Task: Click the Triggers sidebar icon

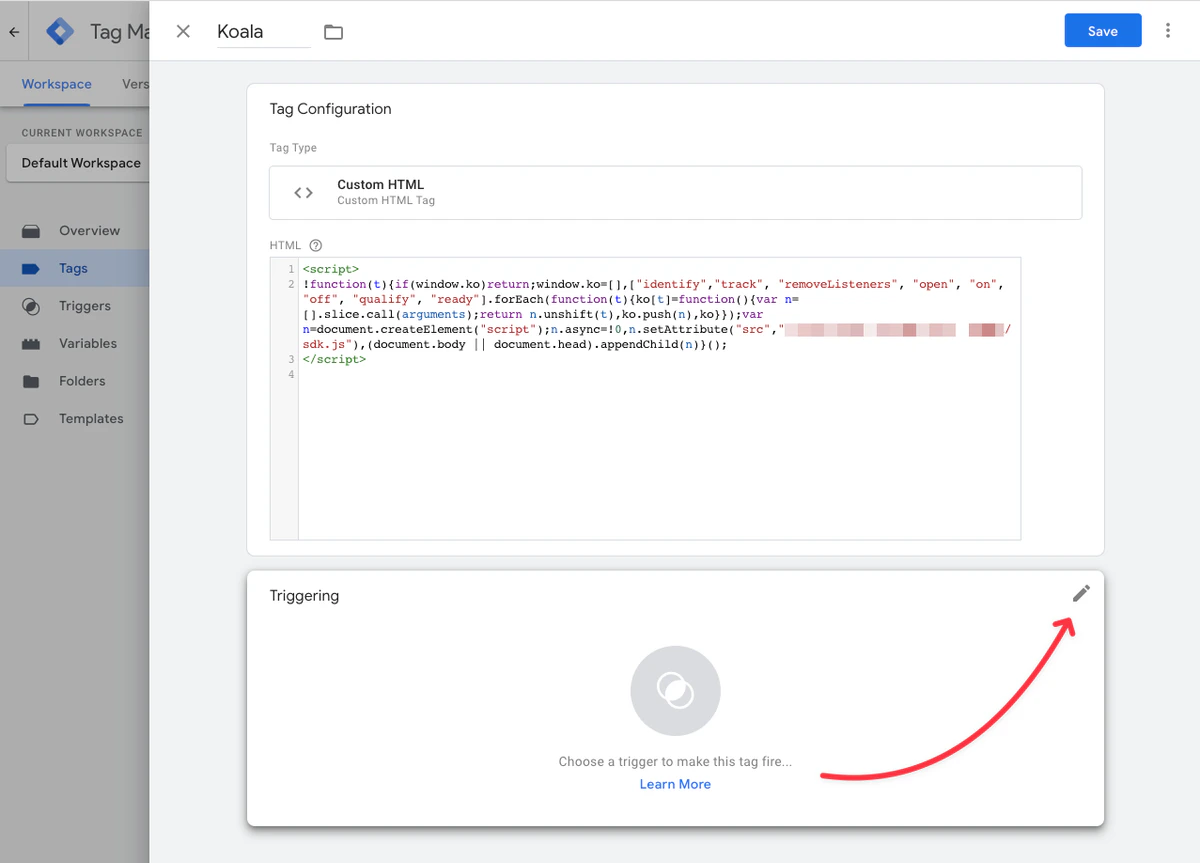Action: (31, 306)
